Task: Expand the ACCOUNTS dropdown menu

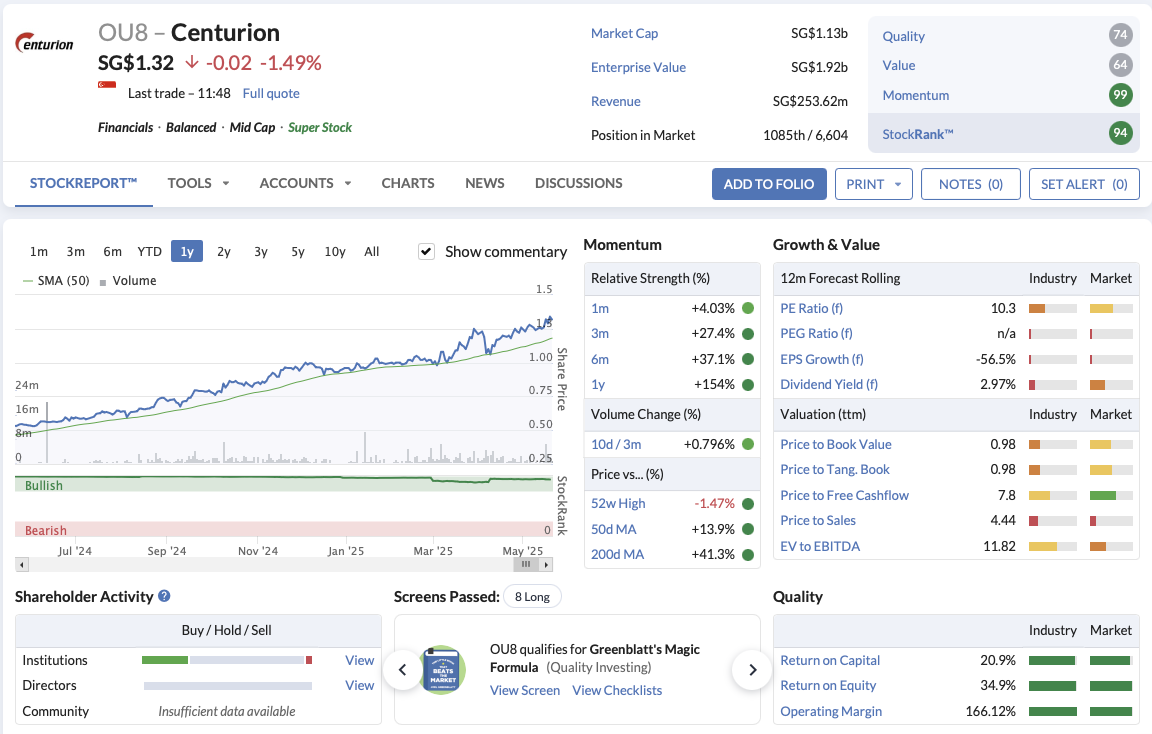Action: tap(305, 183)
